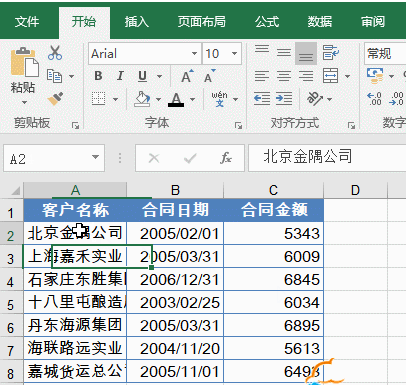Increase indent

tap(284, 99)
